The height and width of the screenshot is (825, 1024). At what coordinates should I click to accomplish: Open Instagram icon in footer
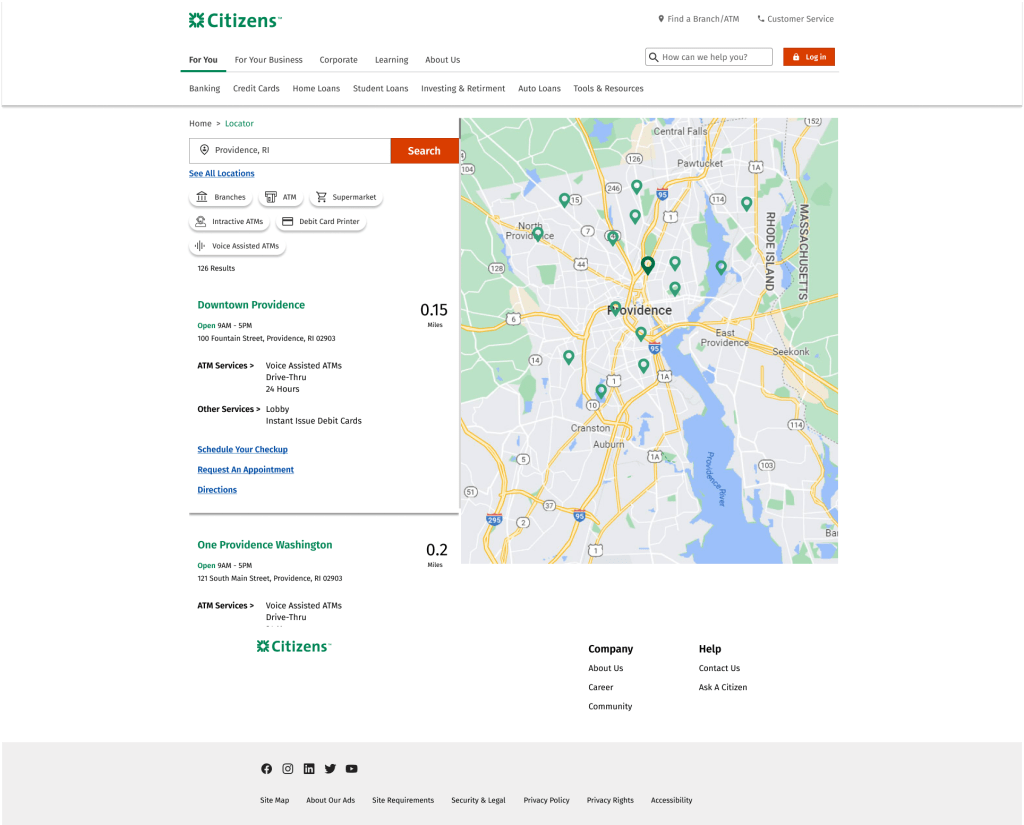(x=288, y=769)
